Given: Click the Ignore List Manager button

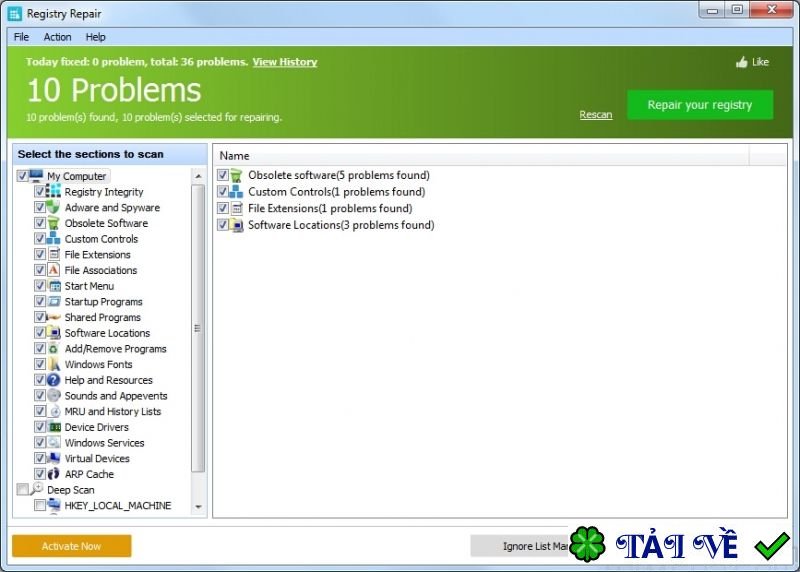Looking at the screenshot, I should 519,546.
